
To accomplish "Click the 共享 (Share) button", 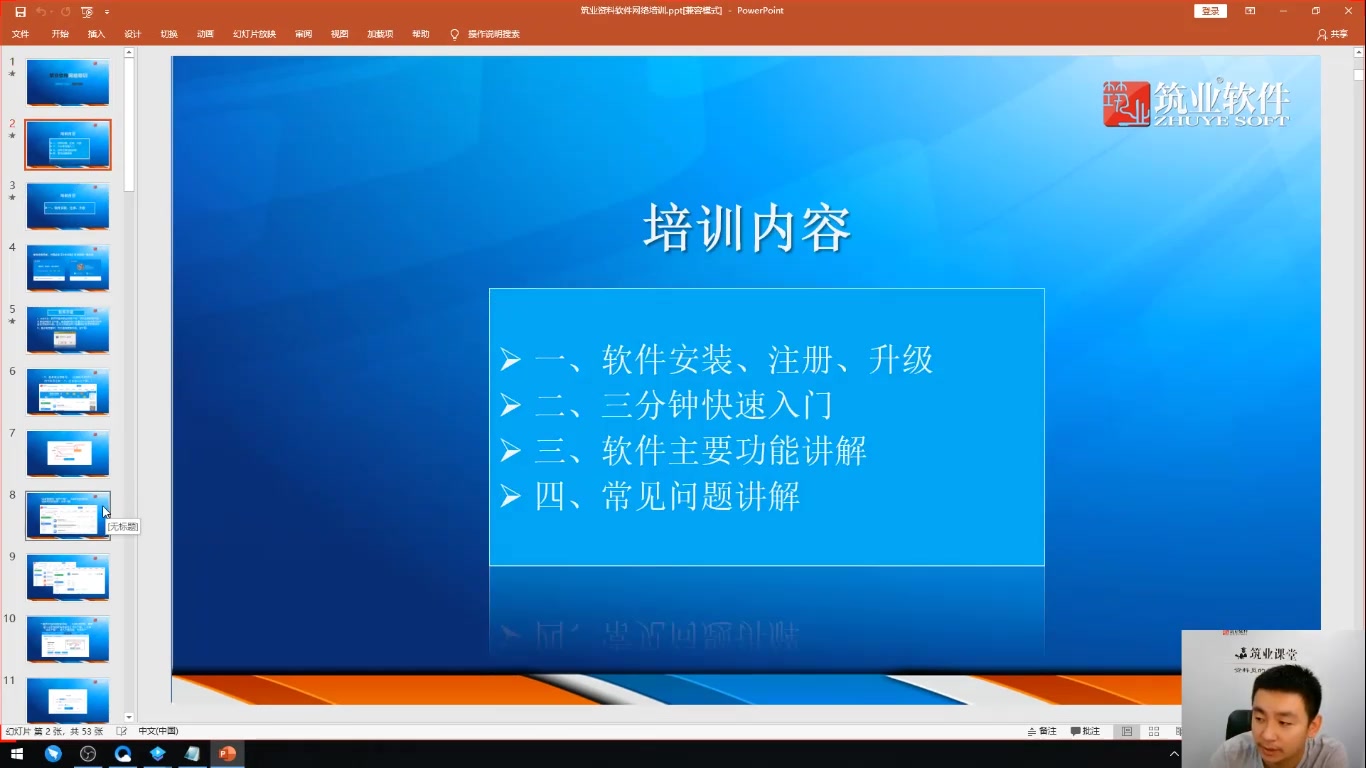I will (x=1332, y=34).
